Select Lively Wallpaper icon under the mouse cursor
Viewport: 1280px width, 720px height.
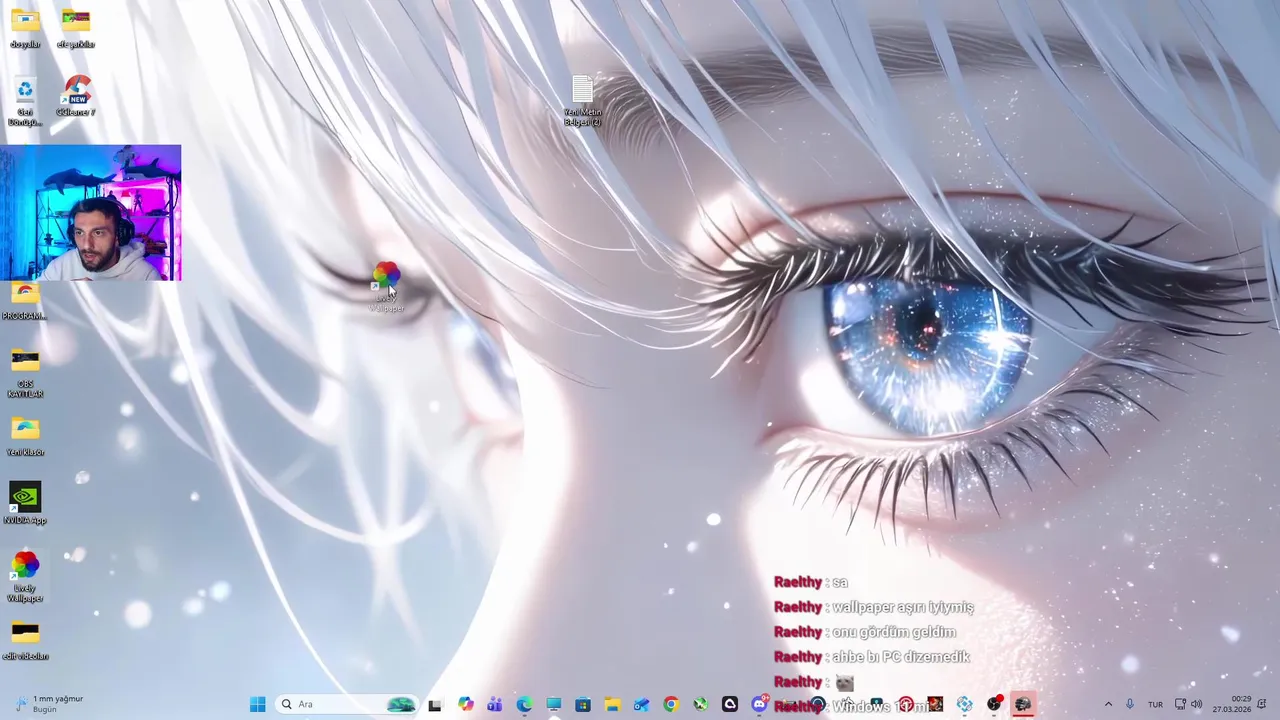click(386, 287)
